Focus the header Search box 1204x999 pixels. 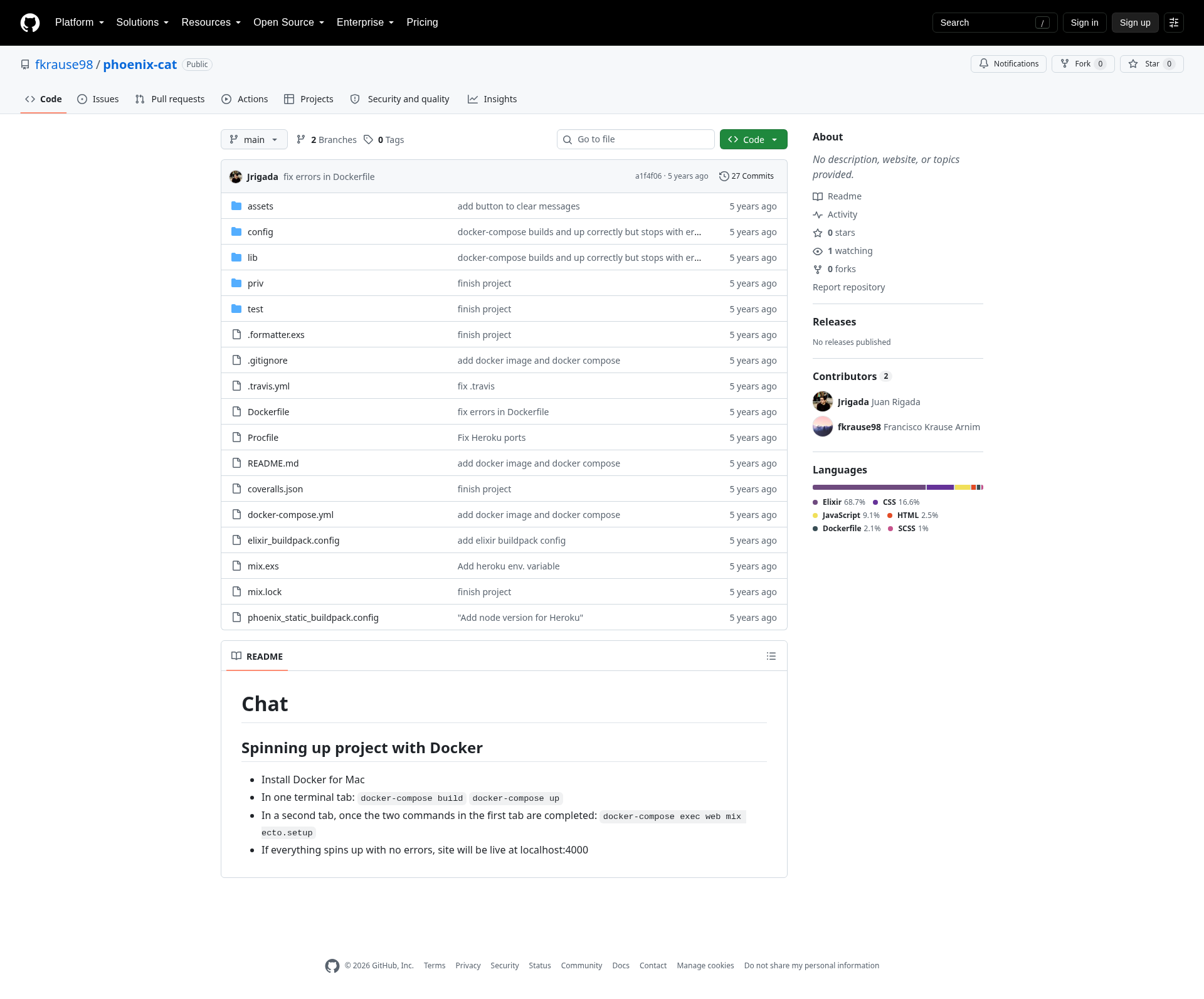point(995,23)
